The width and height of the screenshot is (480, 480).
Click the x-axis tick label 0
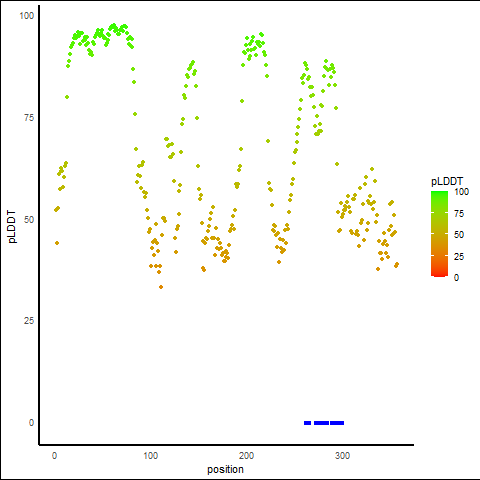tap(54, 455)
